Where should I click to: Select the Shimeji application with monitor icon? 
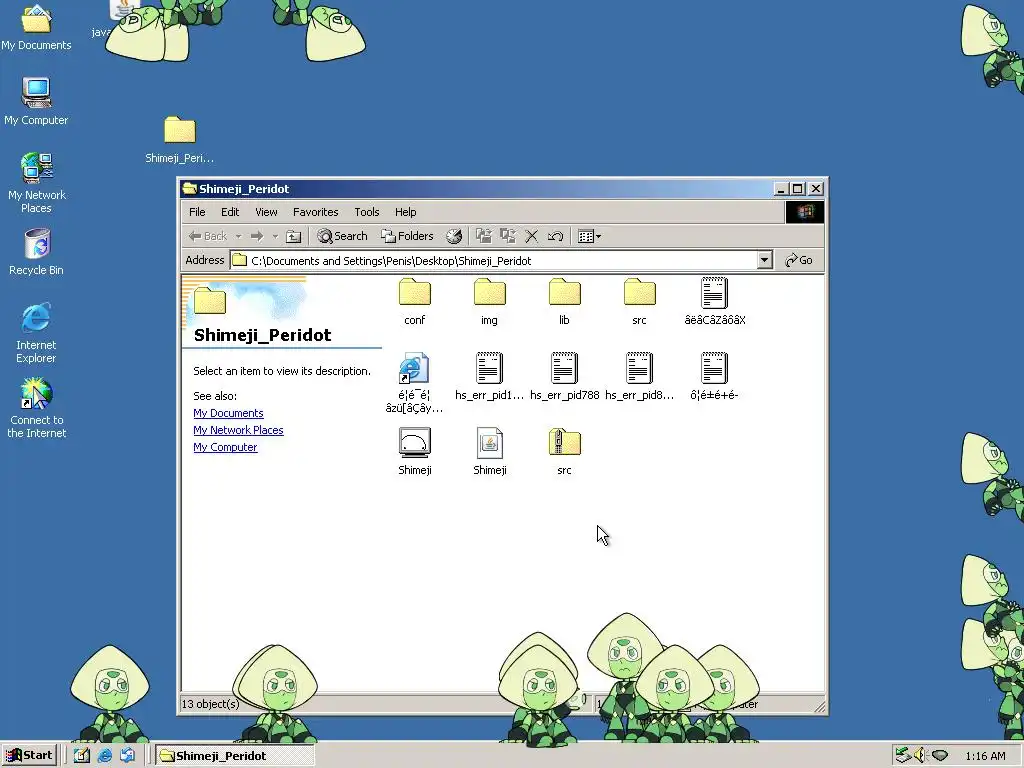(x=415, y=452)
